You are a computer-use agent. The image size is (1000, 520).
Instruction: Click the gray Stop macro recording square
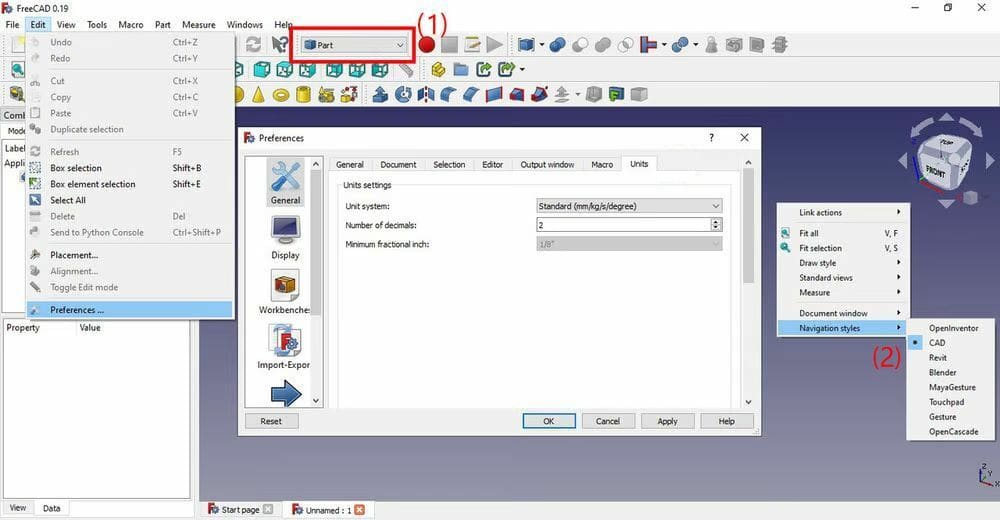pos(450,45)
